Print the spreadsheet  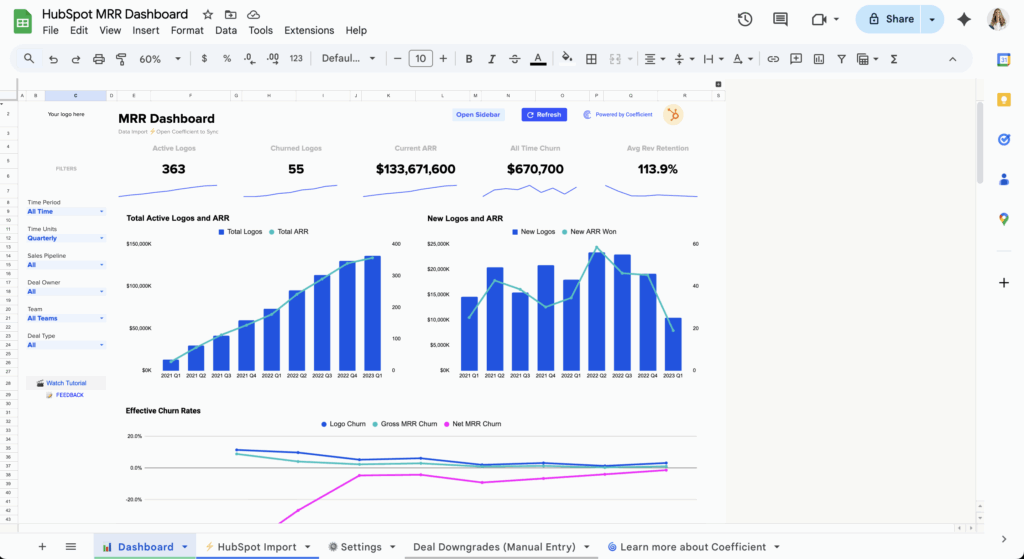[x=99, y=59]
